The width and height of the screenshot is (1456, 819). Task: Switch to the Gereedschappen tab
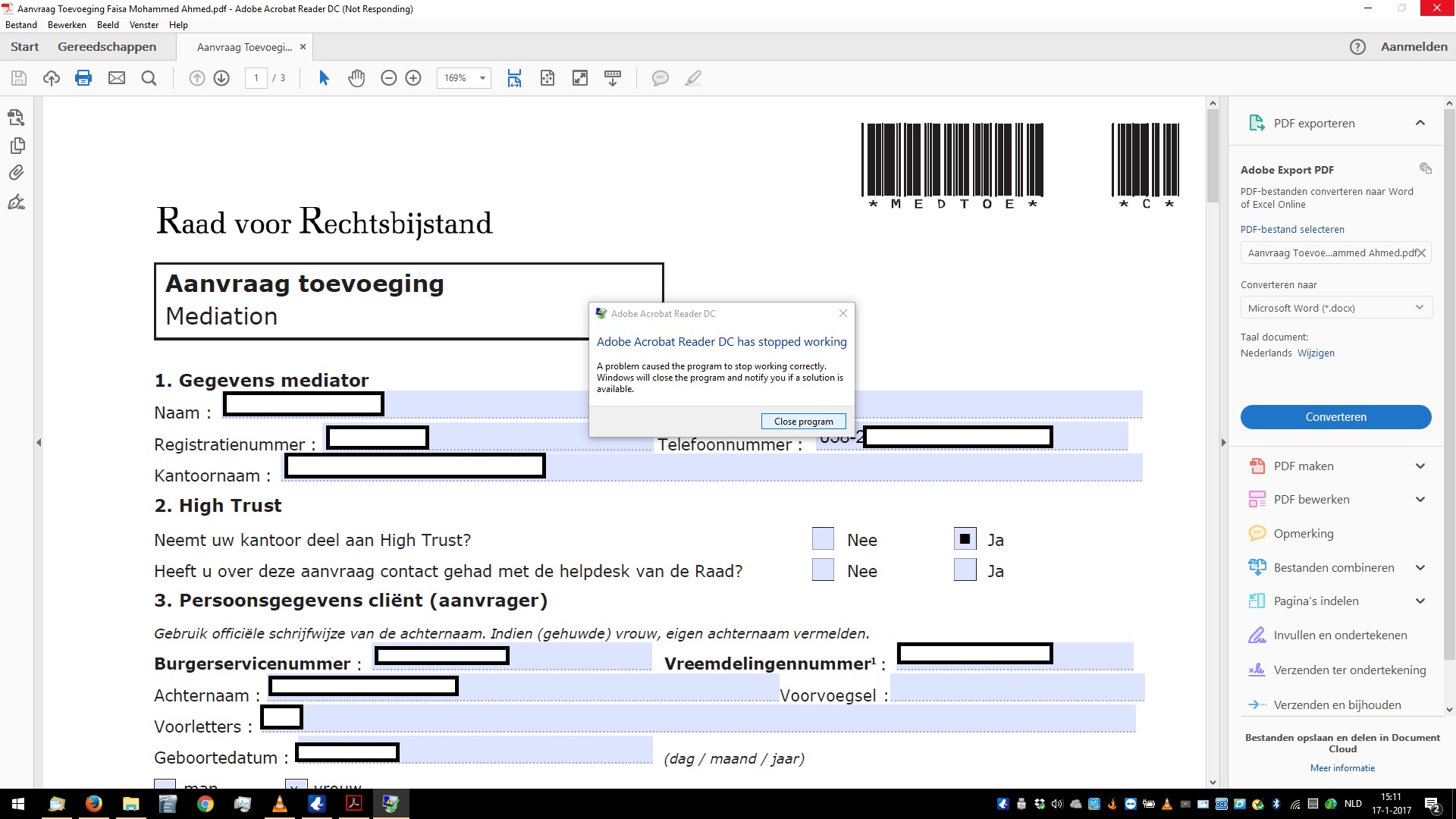coord(107,47)
